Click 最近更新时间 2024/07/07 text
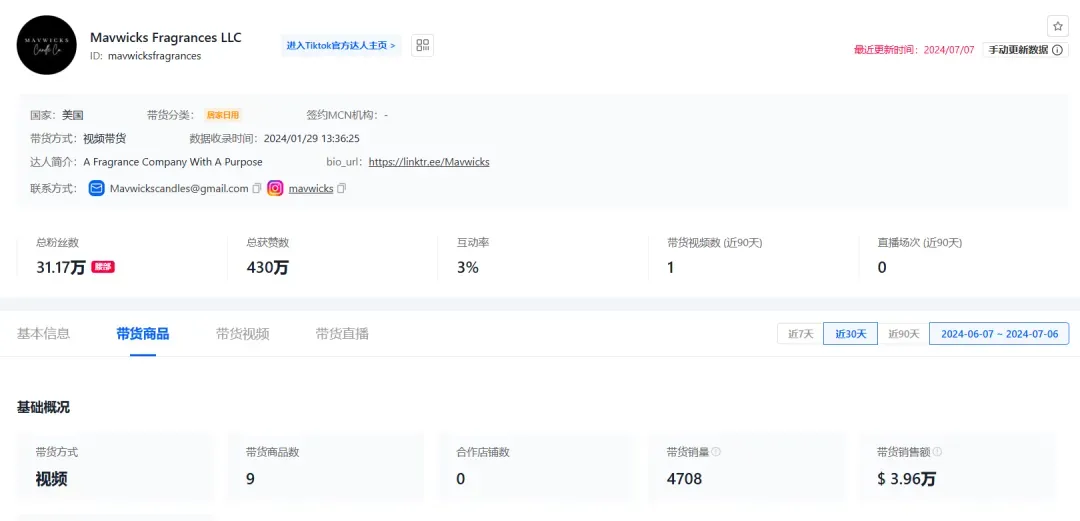The height and width of the screenshot is (521, 1080). pos(914,50)
